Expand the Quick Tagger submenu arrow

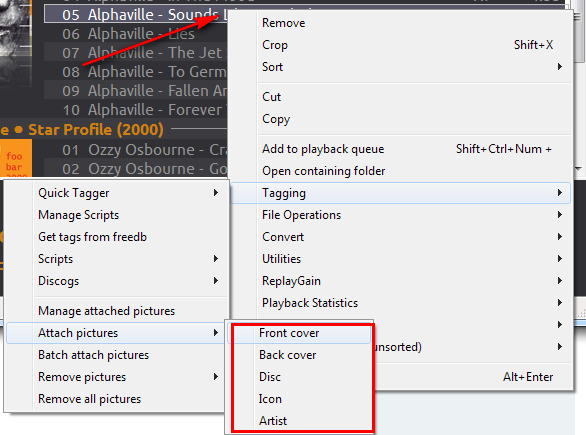[x=216, y=193]
